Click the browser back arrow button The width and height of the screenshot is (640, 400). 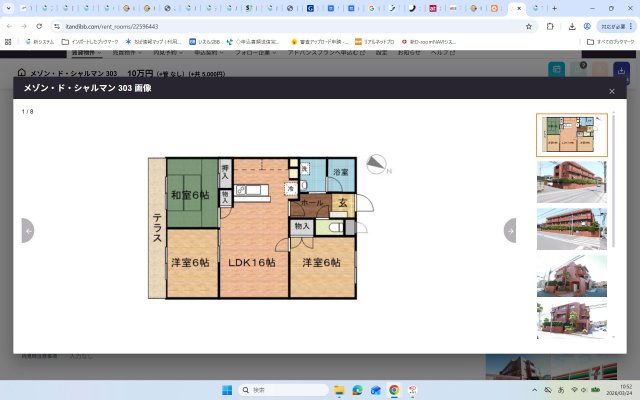[10, 26]
